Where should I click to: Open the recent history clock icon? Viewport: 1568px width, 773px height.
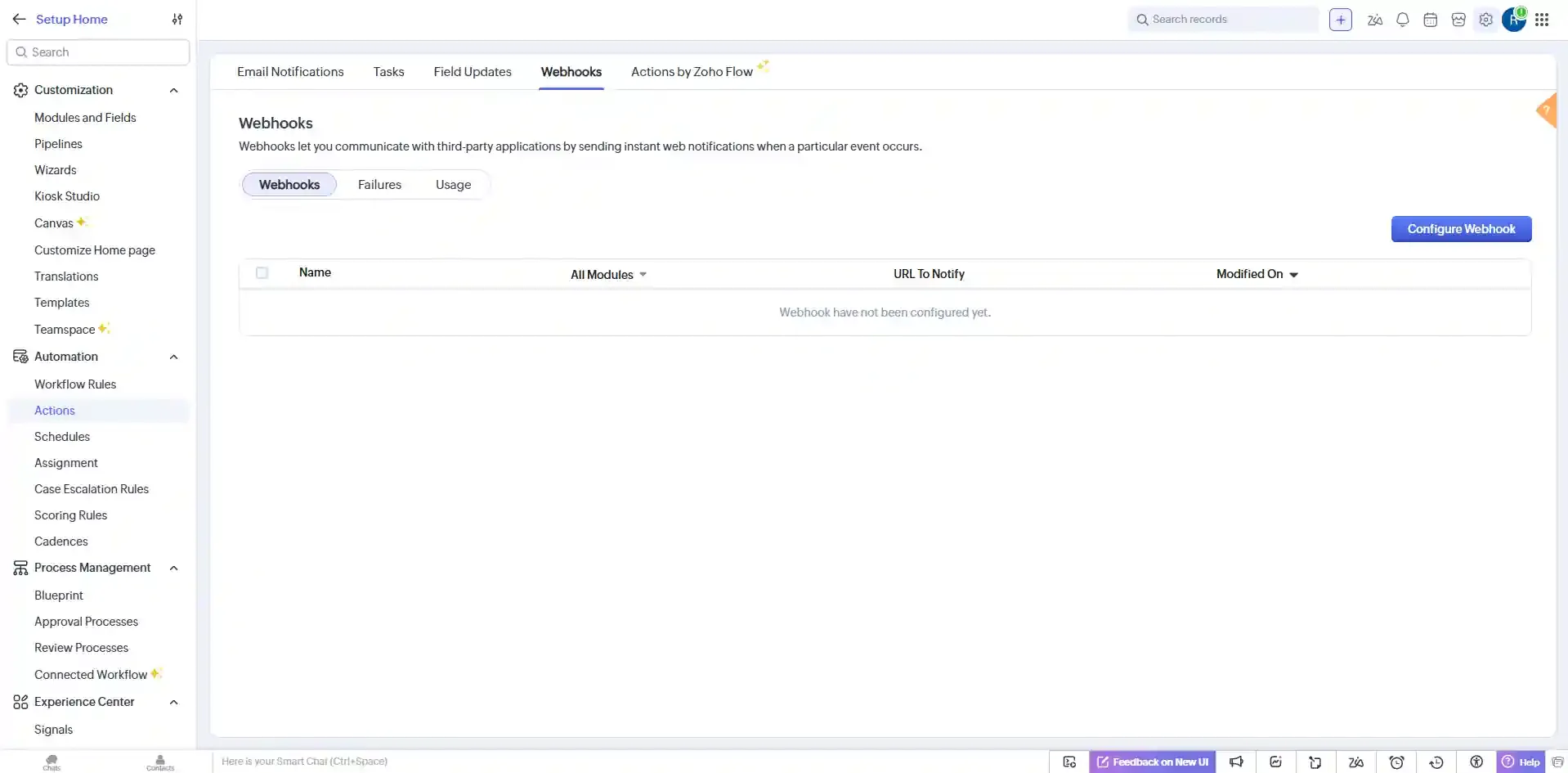click(1436, 762)
